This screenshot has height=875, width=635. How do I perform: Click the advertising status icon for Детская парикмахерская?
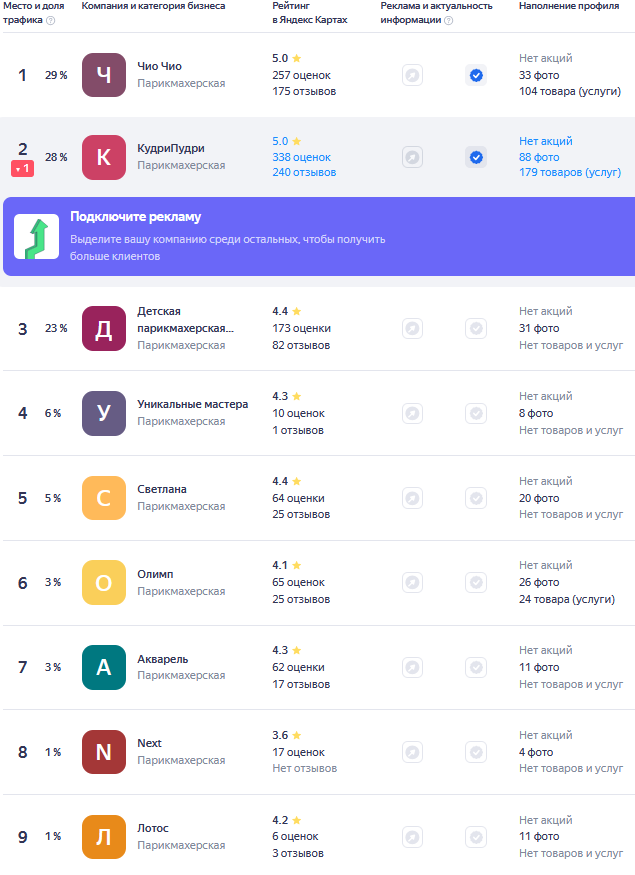tap(412, 328)
